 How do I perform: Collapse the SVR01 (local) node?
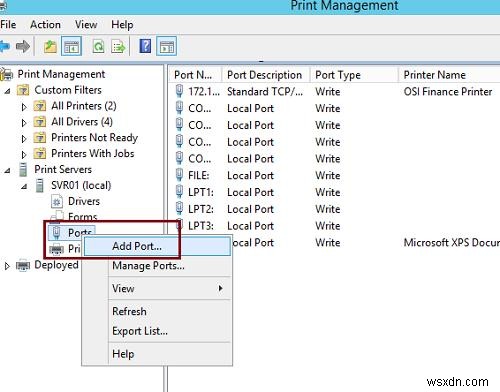(24, 187)
